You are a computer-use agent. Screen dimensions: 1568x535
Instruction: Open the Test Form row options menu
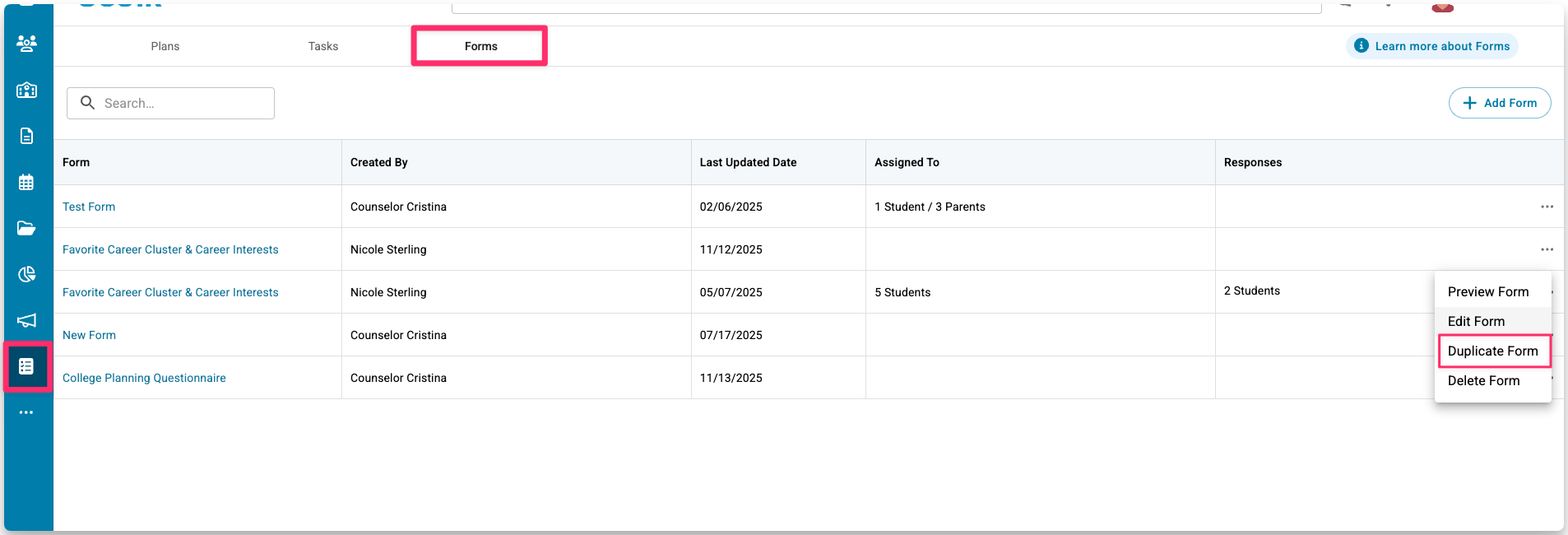pyautogui.click(x=1547, y=207)
